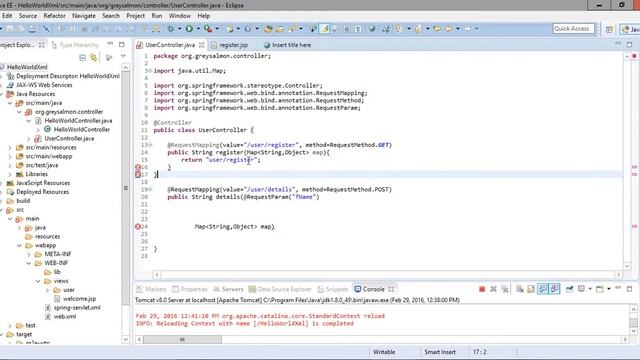Open the Servers view tab
Viewport: 640px width, 360px height.
point(228,289)
